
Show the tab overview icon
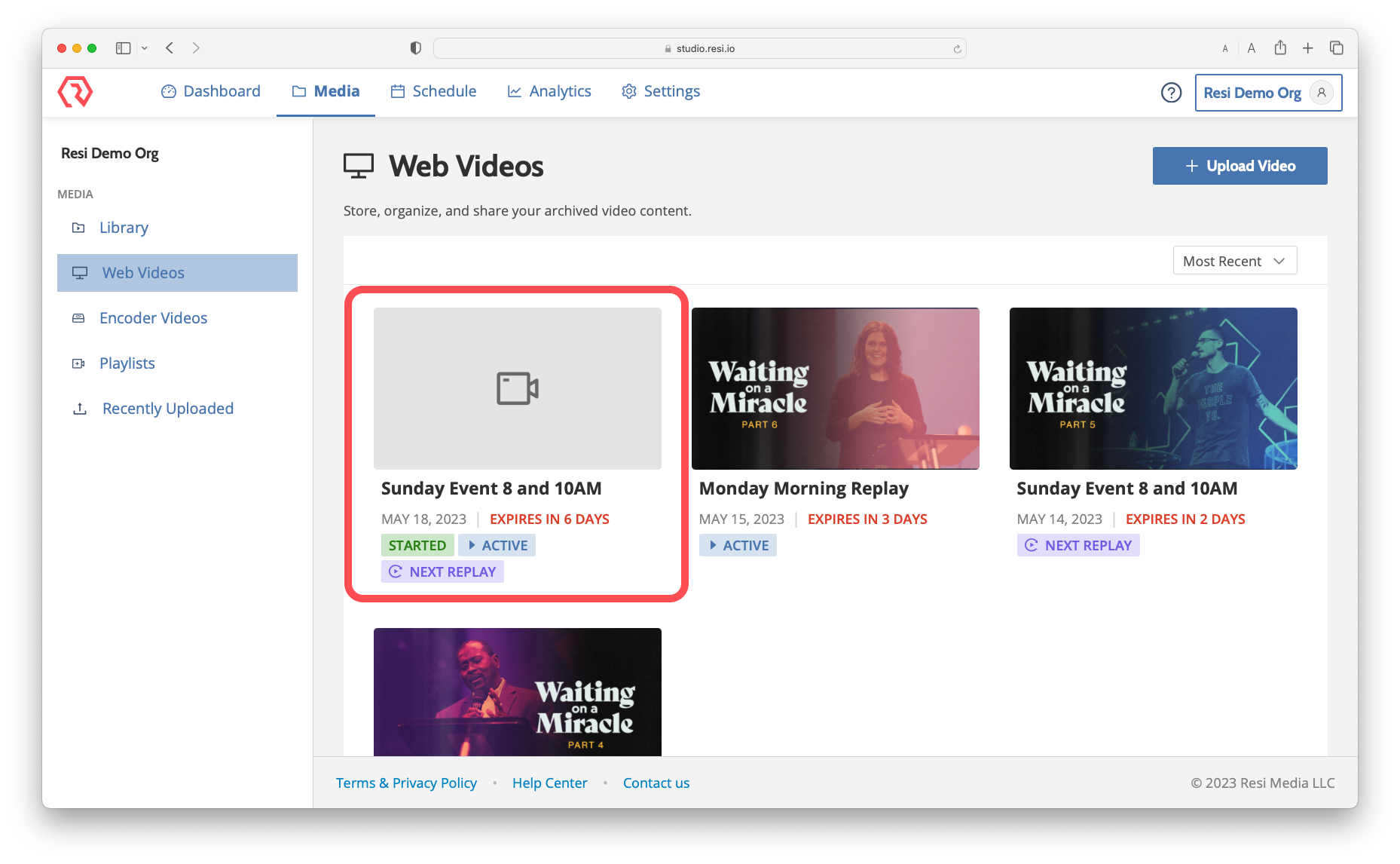point(1337,48)
